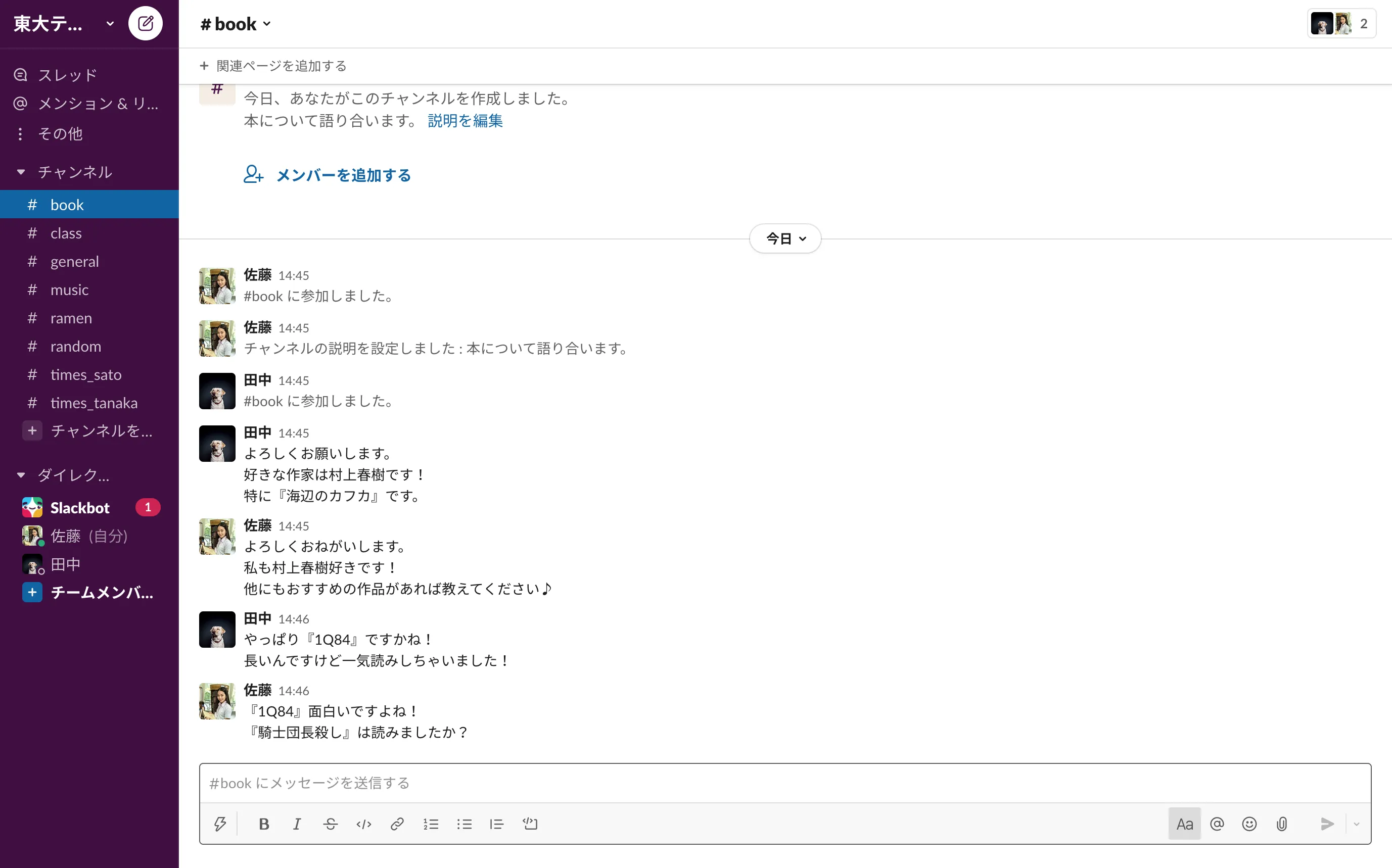The image size is (1392, 868).
Task: Click the insert link icon
Action: coord(397,824)
